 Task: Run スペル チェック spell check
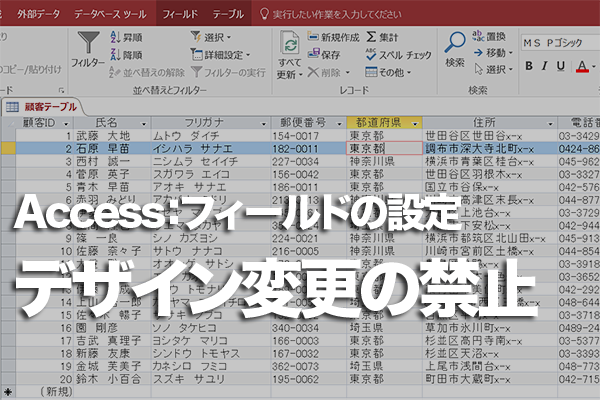(398, 55)
